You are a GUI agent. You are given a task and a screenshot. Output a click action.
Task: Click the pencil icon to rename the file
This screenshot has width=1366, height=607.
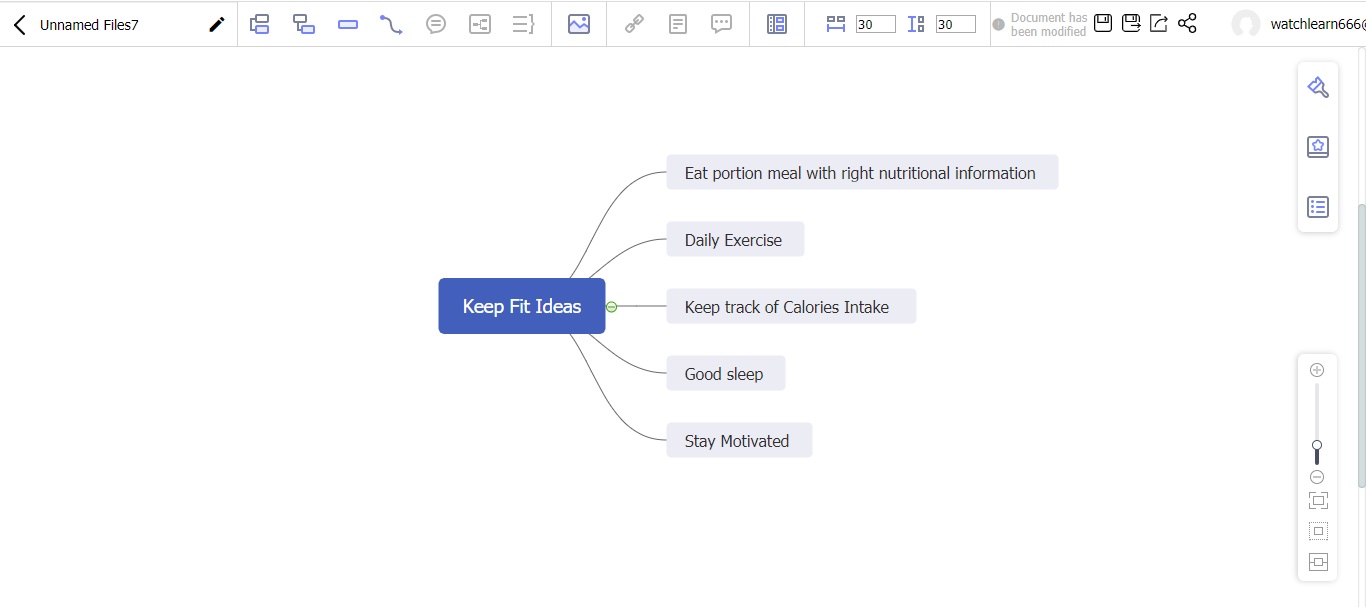pos(216,25)
